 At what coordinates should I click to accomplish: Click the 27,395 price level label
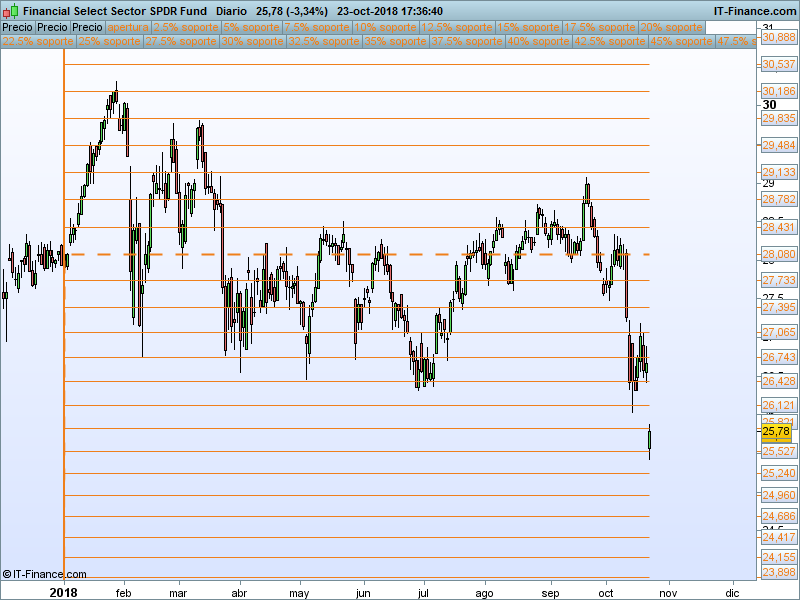coord(779,307)
